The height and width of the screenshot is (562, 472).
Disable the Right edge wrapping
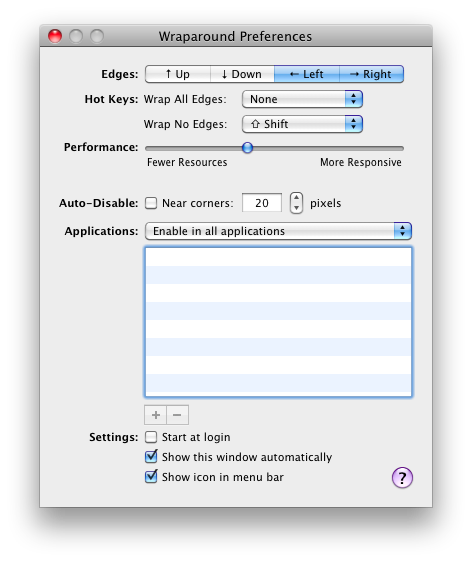click(x=371, y=74)
